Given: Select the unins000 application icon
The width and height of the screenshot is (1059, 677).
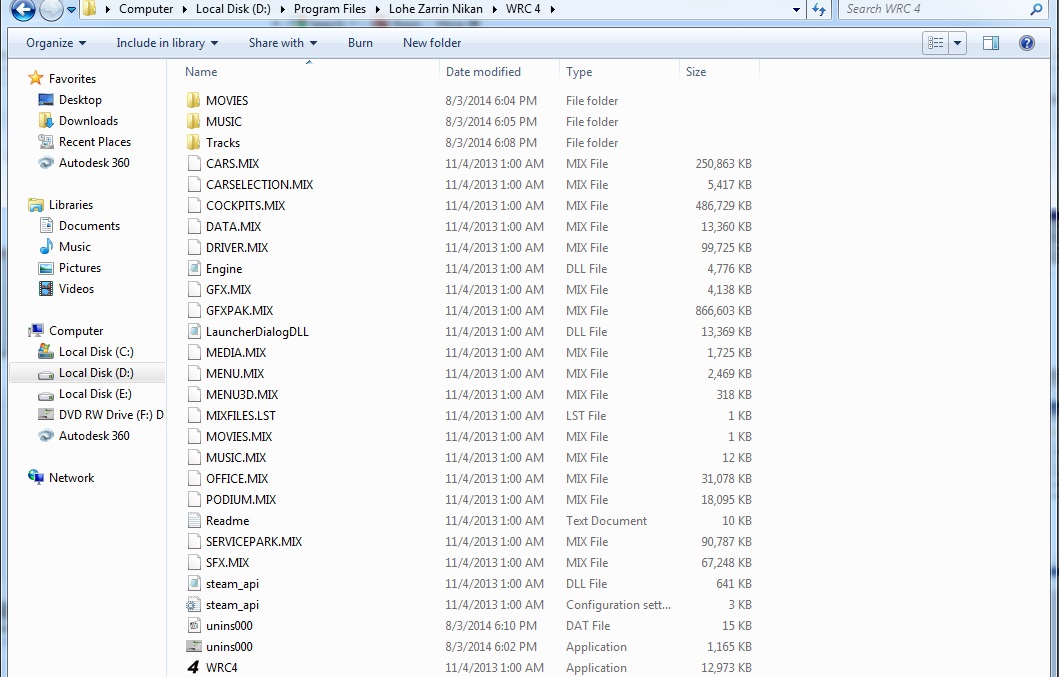Looking at the screenshot, I should pyautogui.click(x=194, y=646).
